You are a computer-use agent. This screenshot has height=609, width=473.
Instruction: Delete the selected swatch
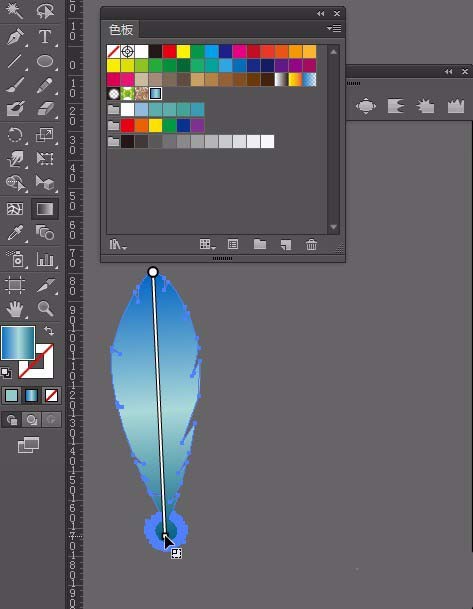[311, 245]
